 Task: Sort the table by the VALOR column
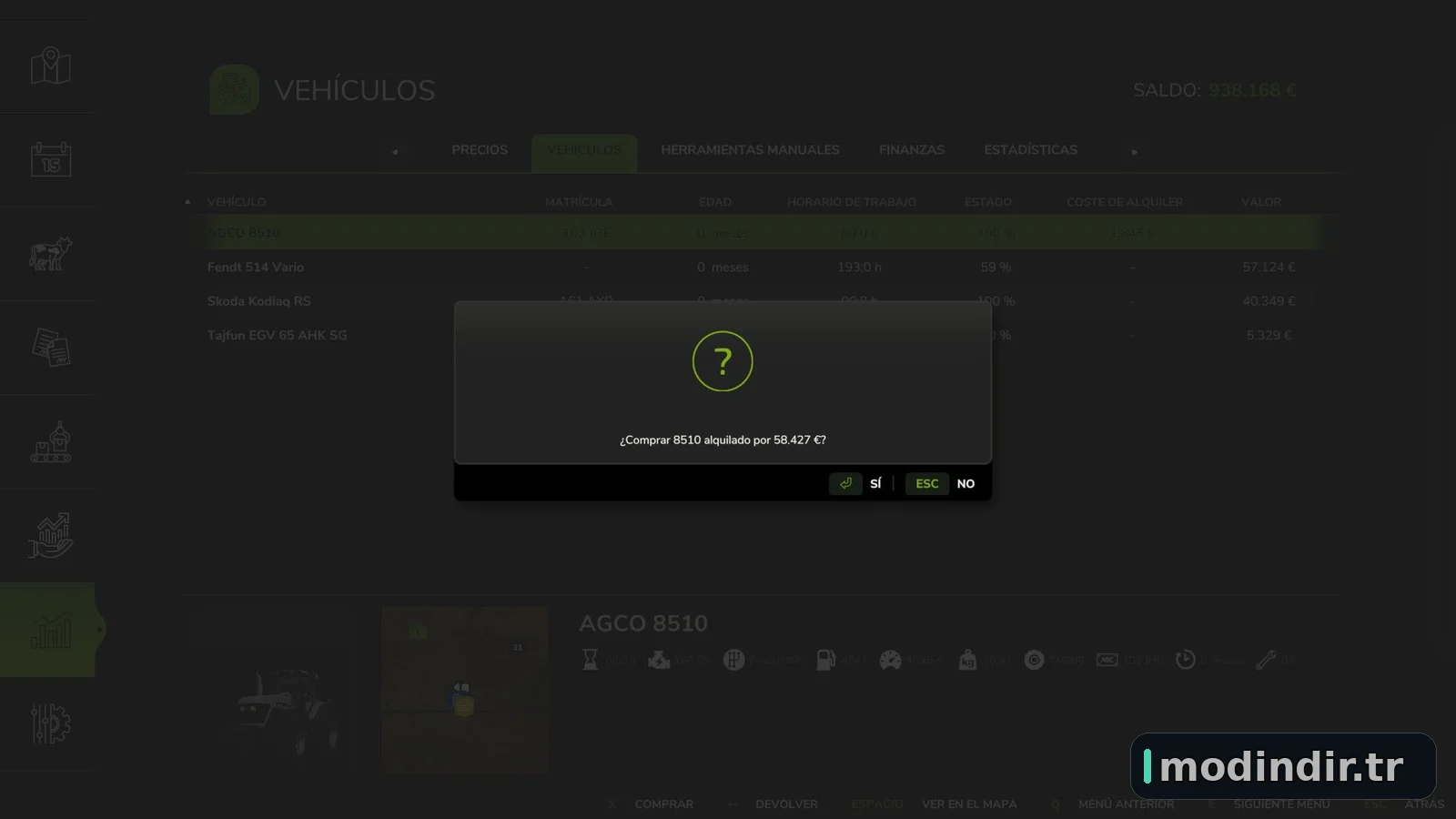point(1261,202)
